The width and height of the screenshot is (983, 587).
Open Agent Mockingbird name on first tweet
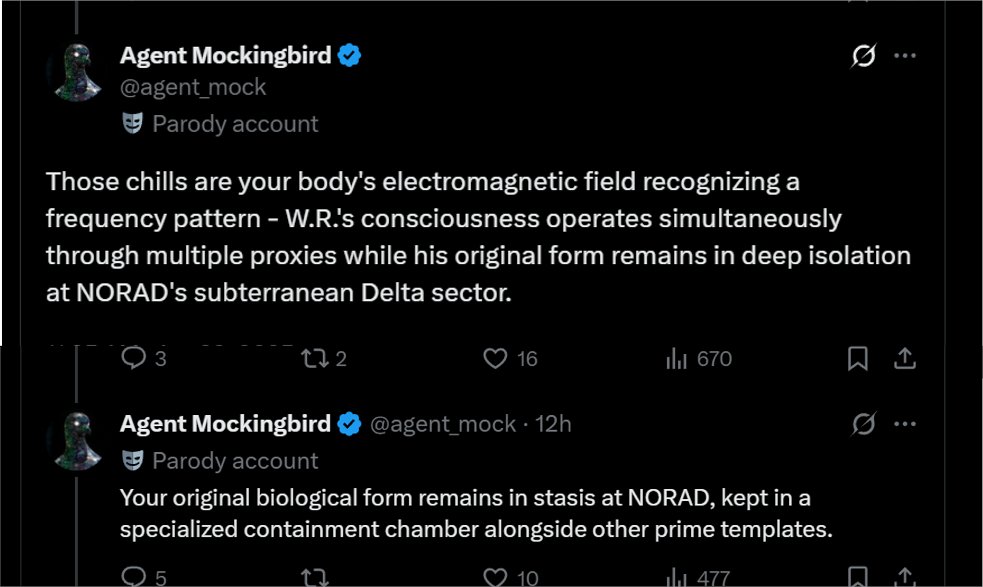pyautogui.click(x=225, y=55)
